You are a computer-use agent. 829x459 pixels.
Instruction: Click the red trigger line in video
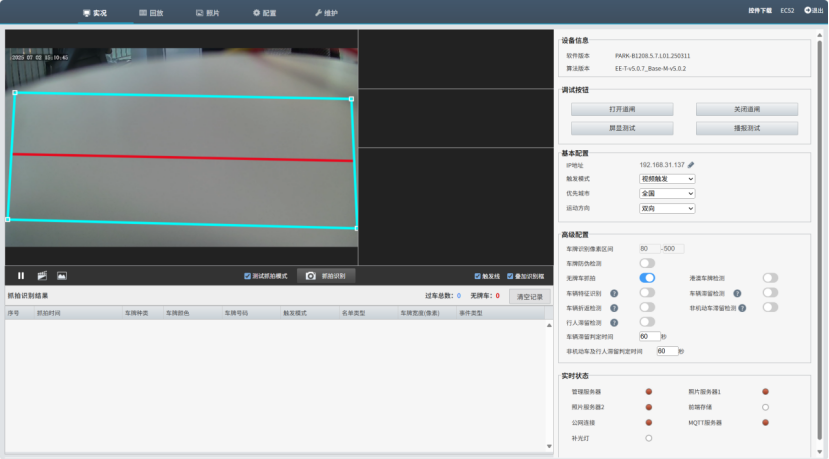pyautogui.click(x=182, y=157)
